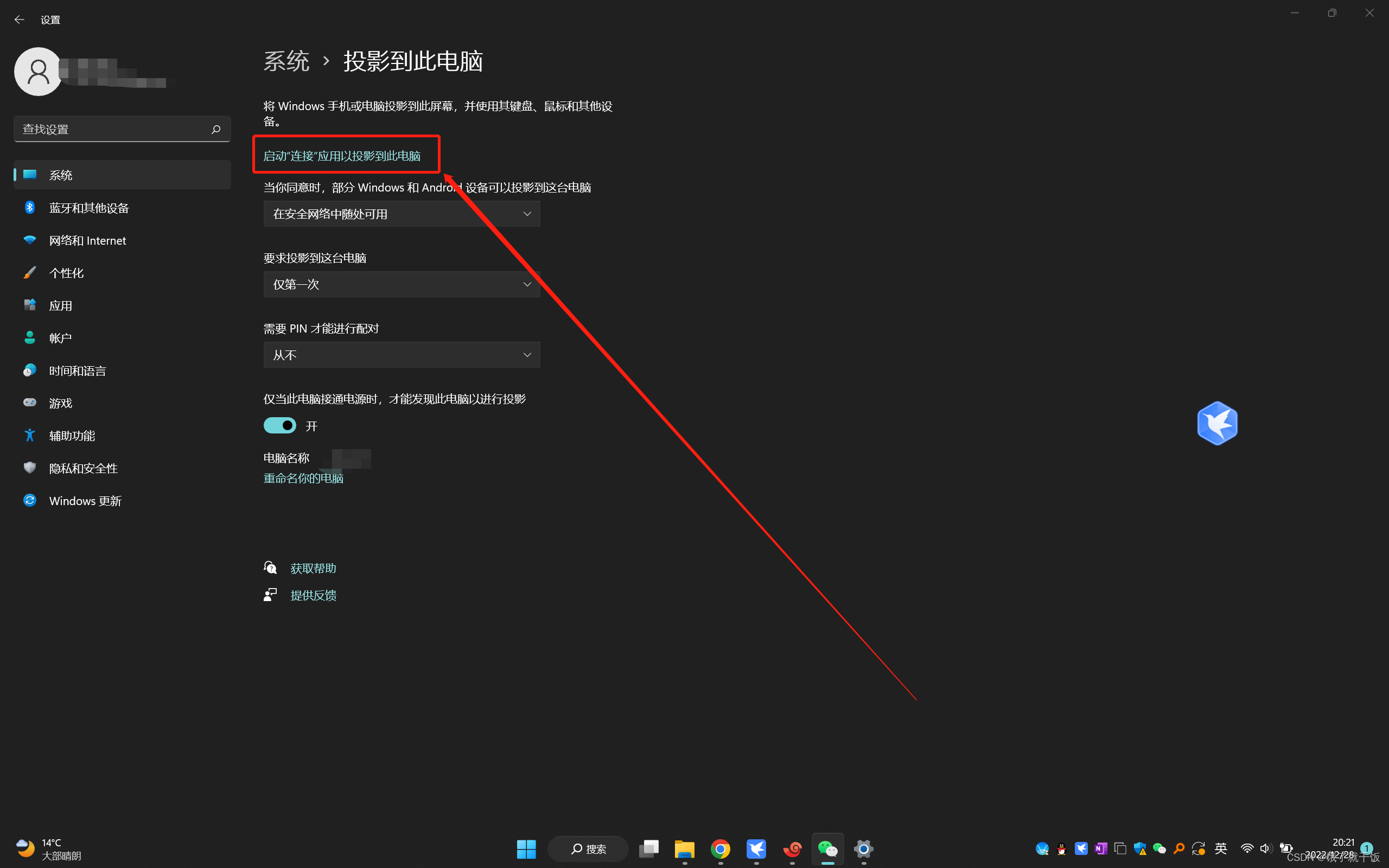Click the magnifier icon in 查找设置 box
The height and width of the screenshot is (868, 1389).
[216, 129]
